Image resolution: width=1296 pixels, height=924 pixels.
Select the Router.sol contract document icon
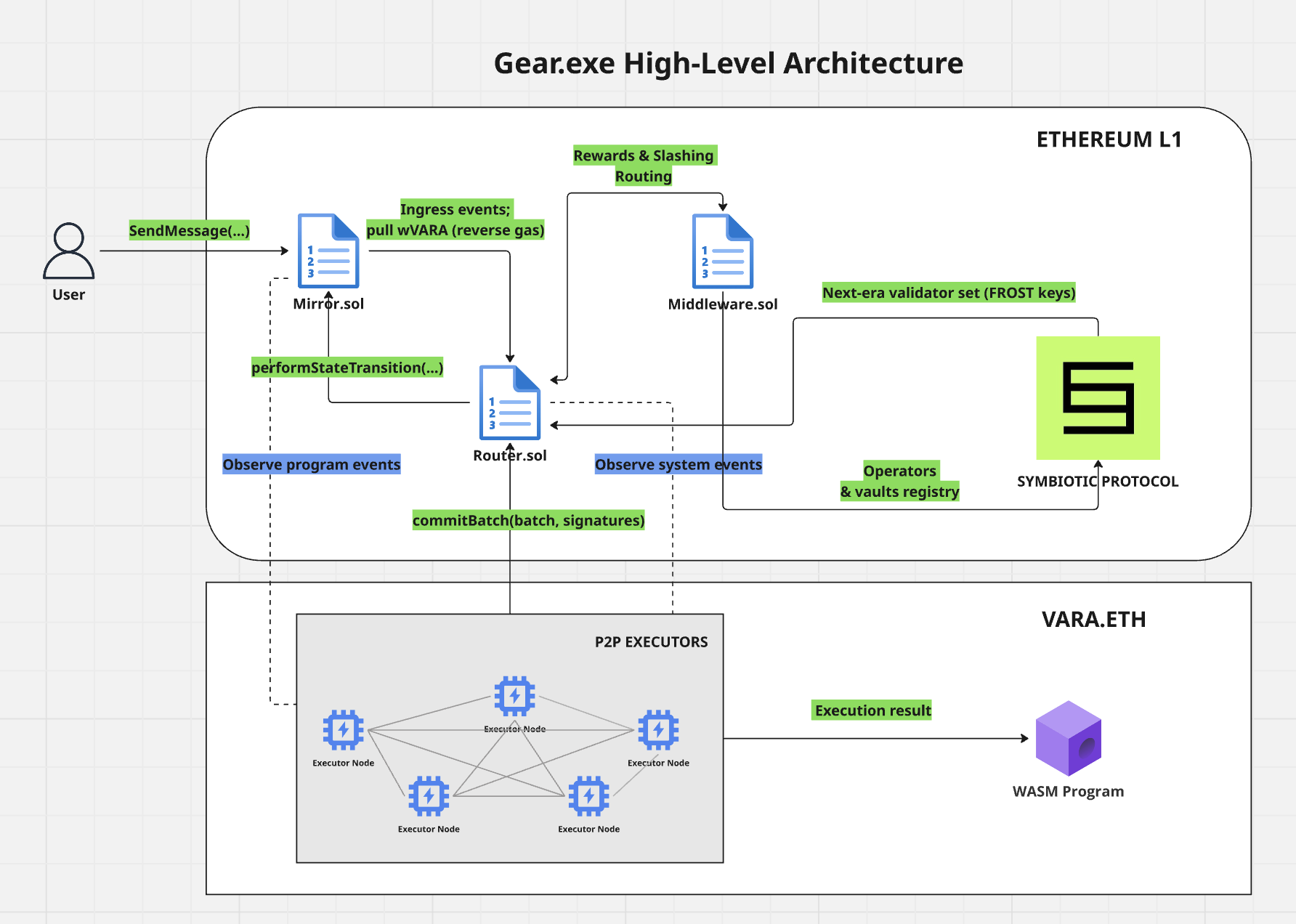[x=510, y=402]
